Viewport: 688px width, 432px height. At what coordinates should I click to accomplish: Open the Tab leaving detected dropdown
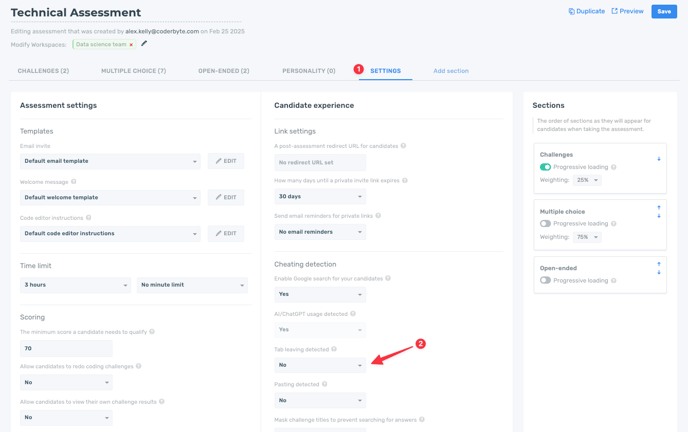pos(320,365)
